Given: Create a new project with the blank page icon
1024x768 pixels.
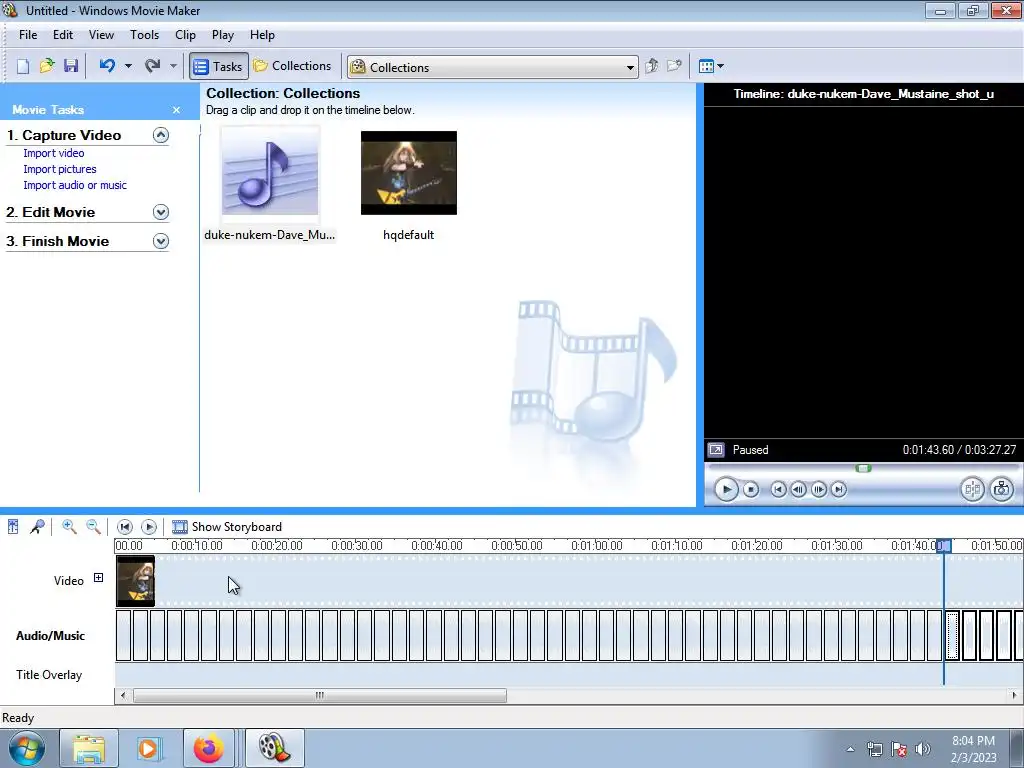Looking at the screenshot, I should (23, 66).
